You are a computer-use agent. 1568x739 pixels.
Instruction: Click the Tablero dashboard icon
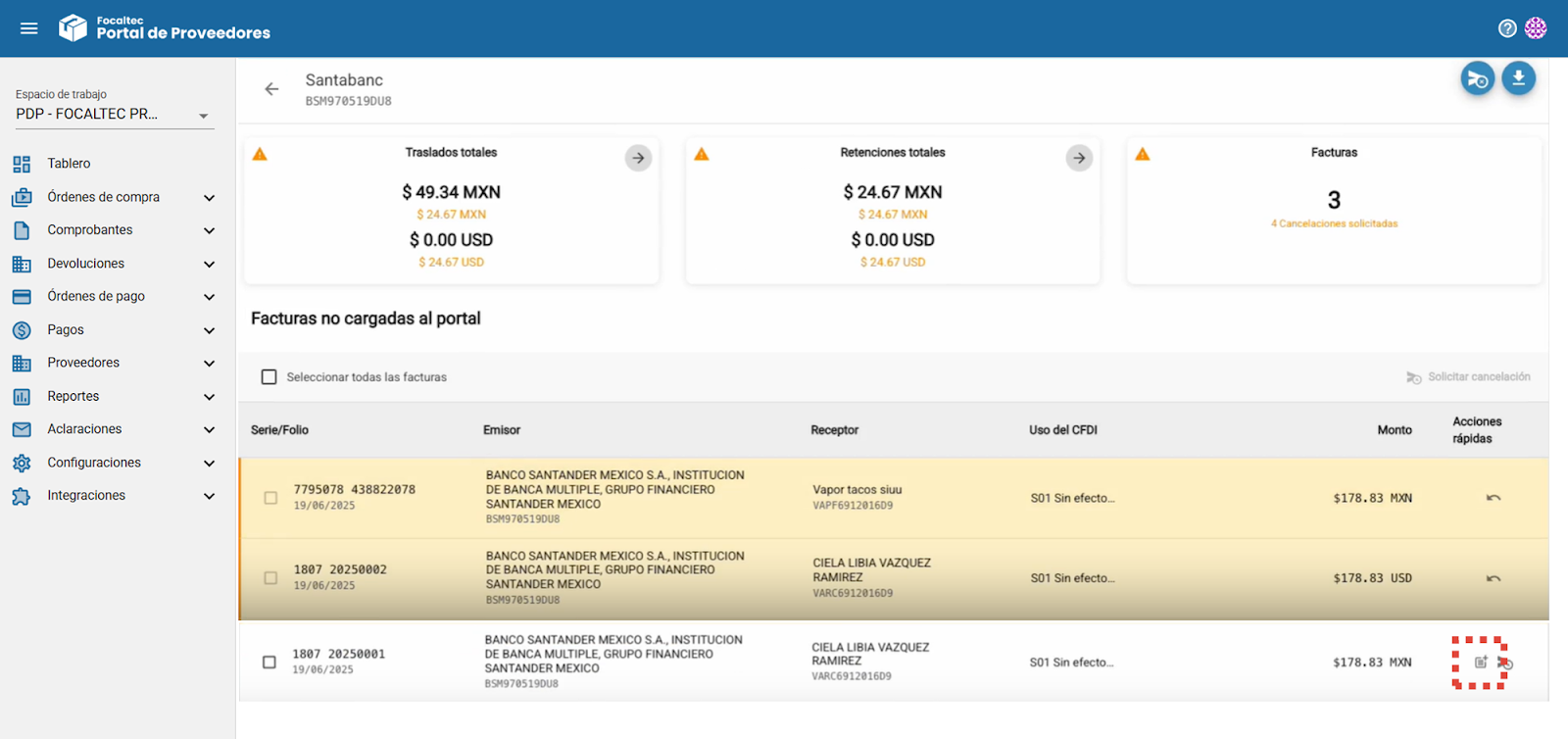click(22, 164)
